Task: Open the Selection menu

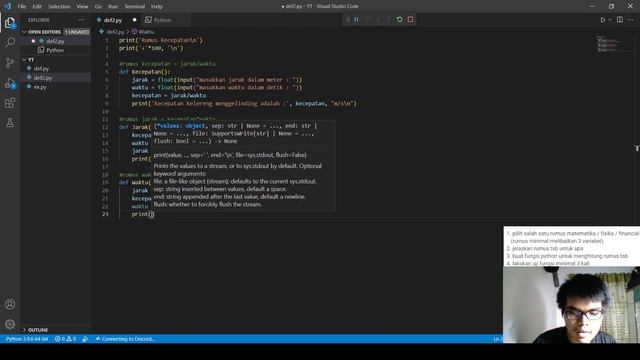Action: 59,7
